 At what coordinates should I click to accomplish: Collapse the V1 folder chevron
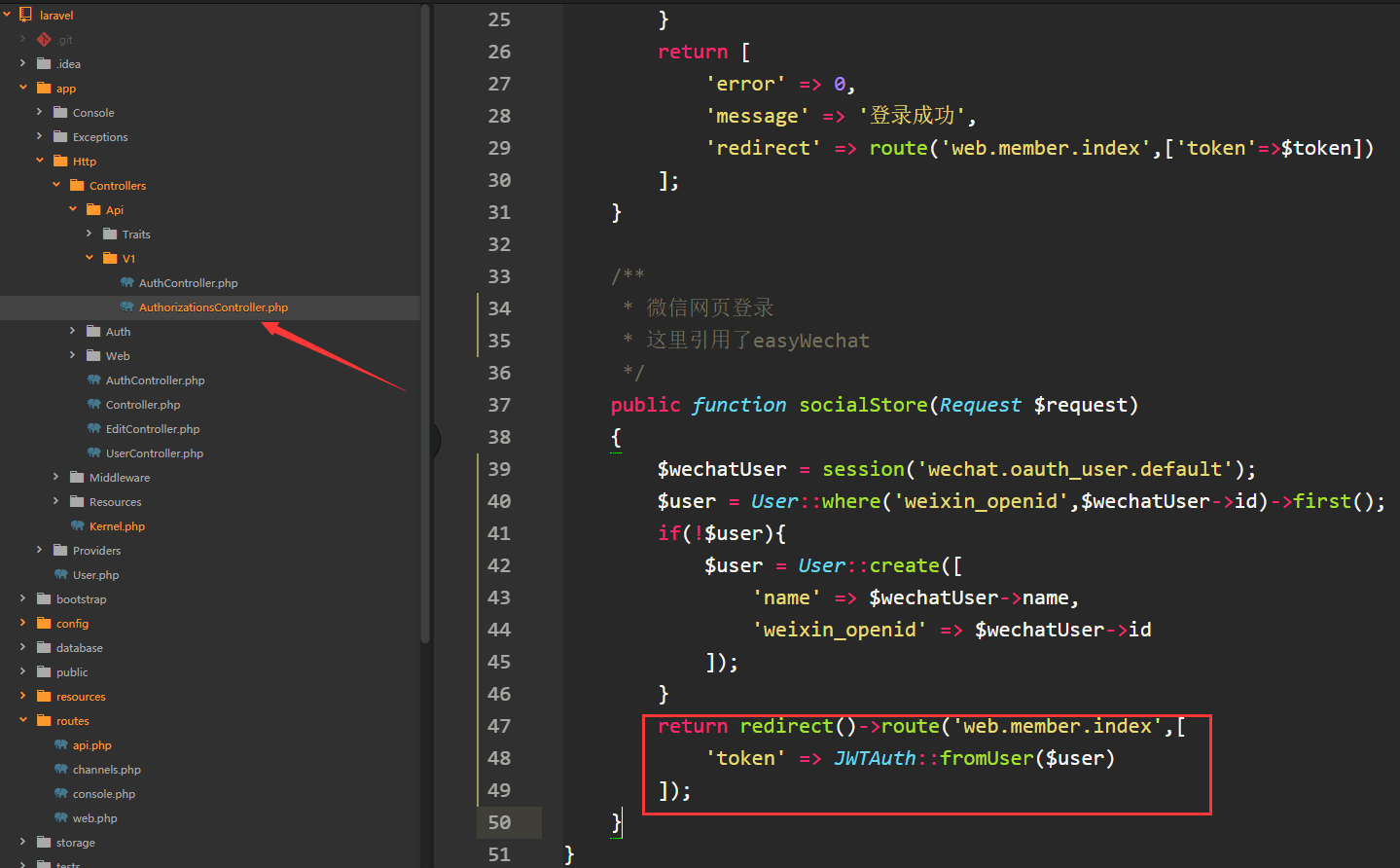[x=89, y=258]
